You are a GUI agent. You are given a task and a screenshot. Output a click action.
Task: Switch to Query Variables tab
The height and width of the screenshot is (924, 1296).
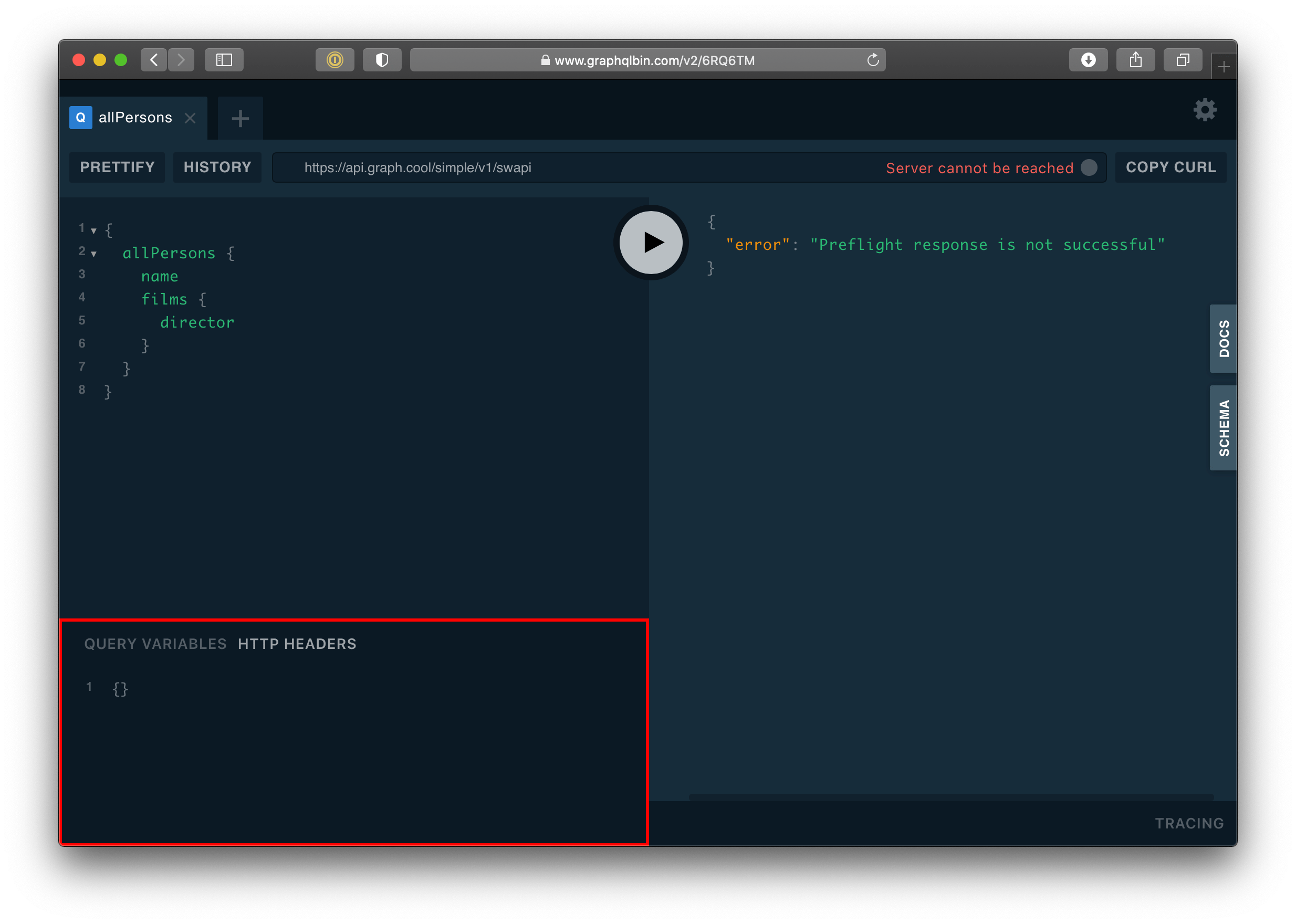click(x=155, y=644)
